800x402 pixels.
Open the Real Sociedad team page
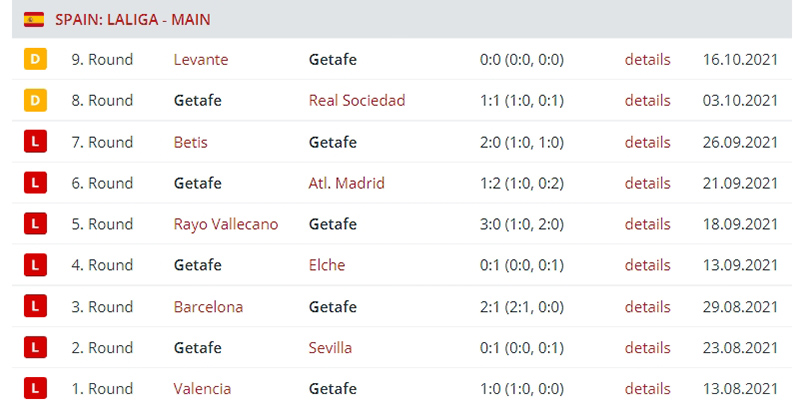tap(357, 100)
